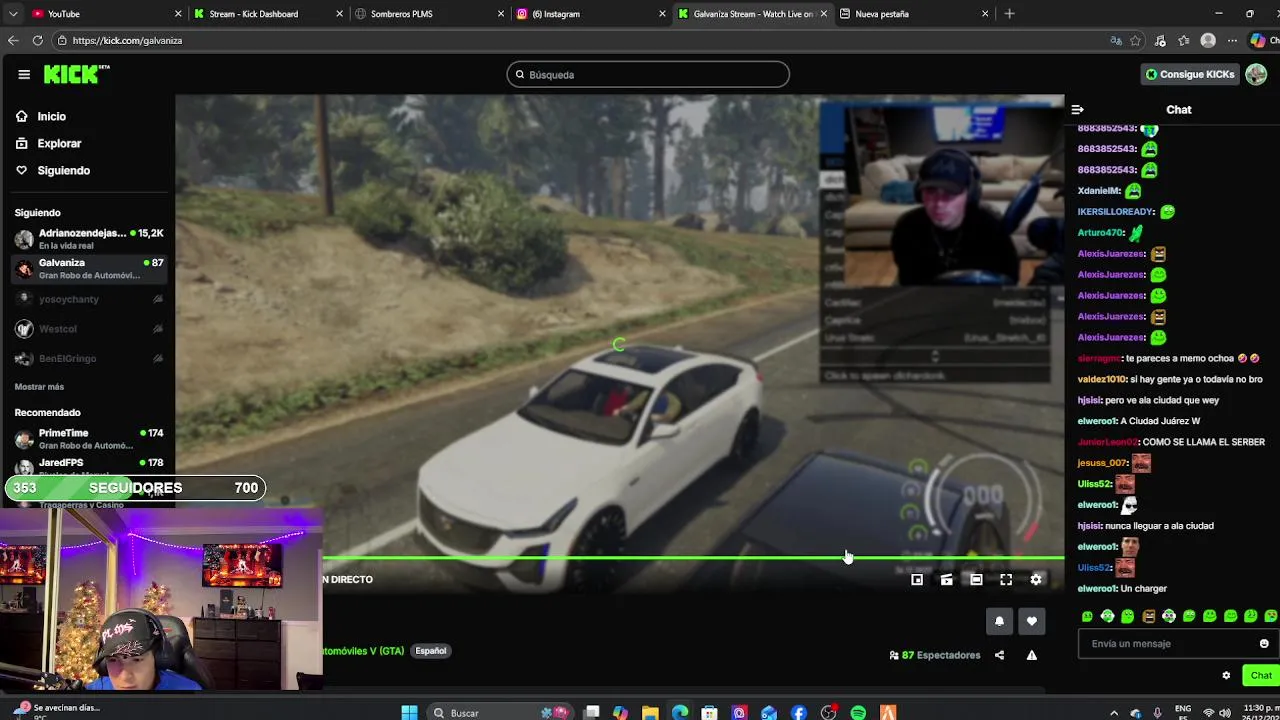
Task: Collapse the chat panel with arrow icon
Action: (x=1077, y=110)
